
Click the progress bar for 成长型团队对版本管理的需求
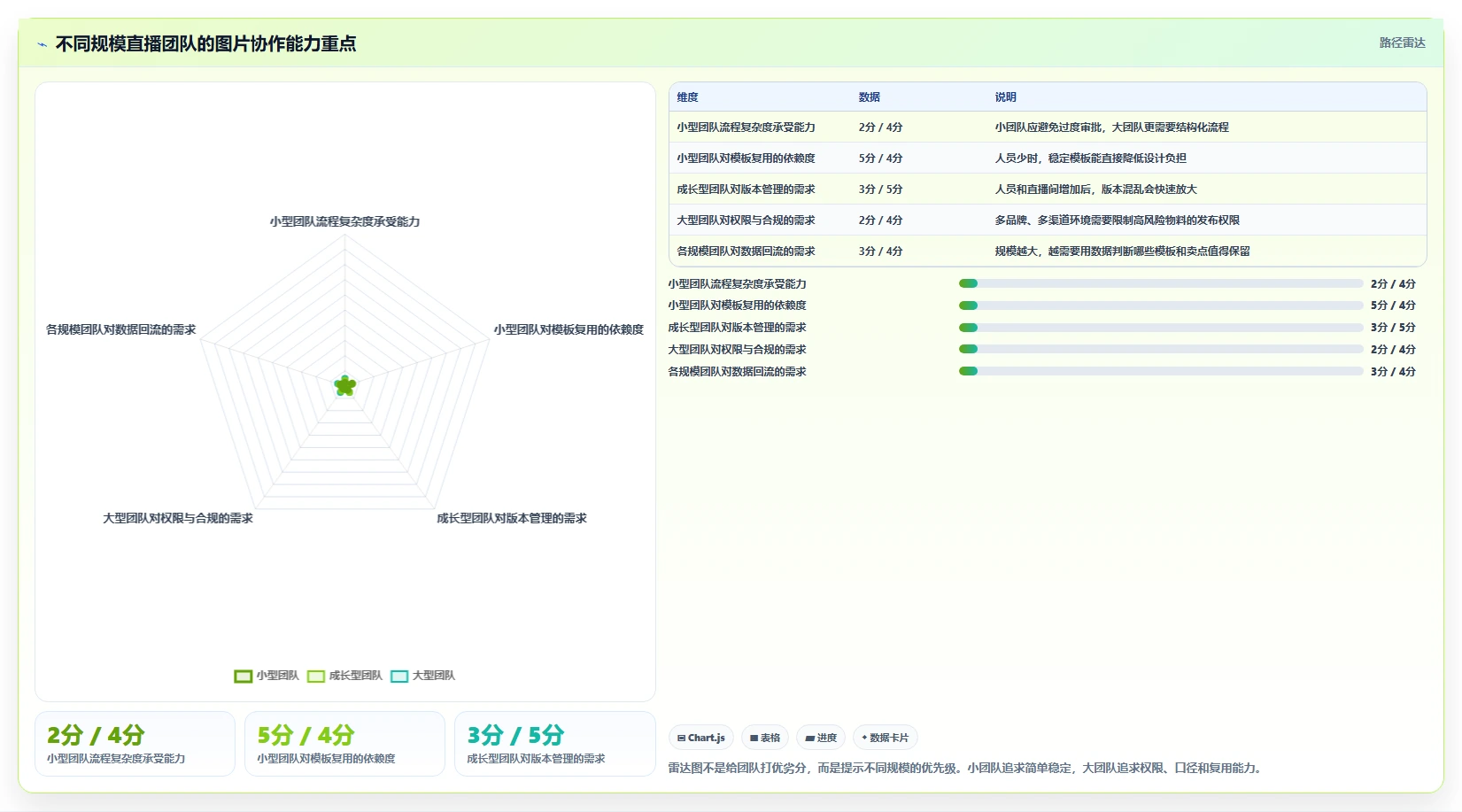tap(1161, 328)
